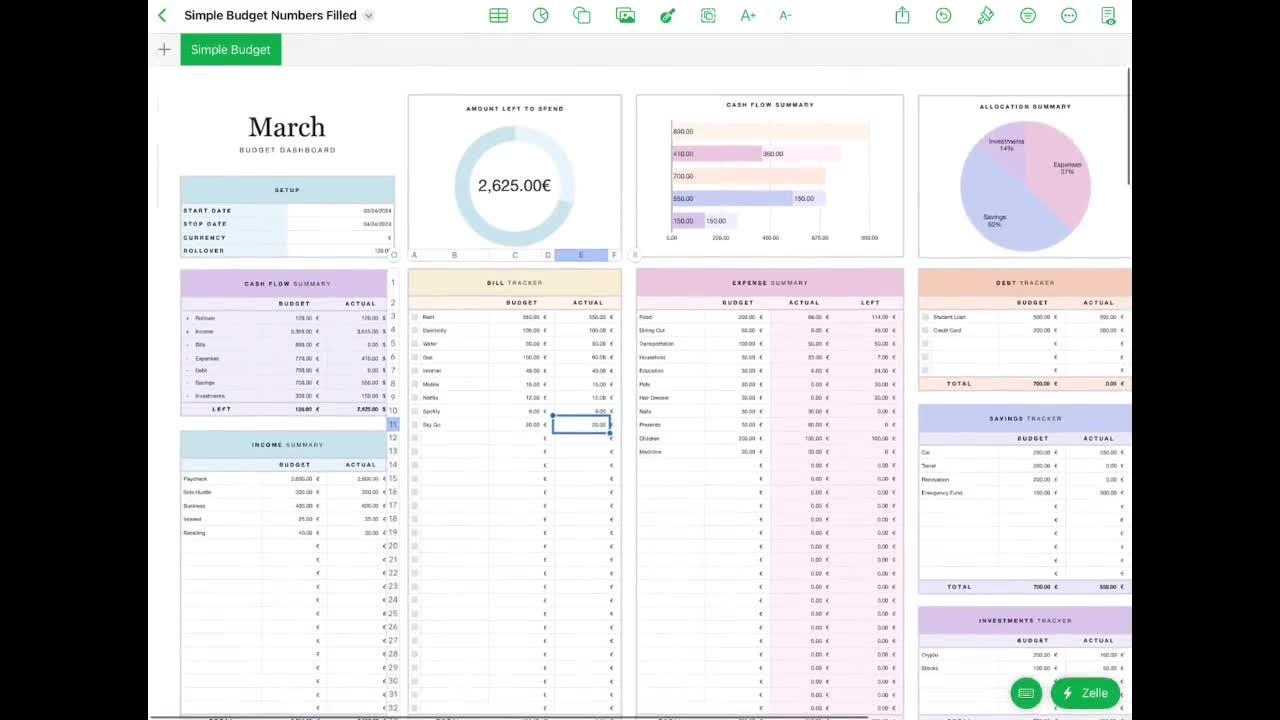Viewport: 1280px width, 720px height.
Task: Select column header E in the spreadsheet
Action: tap(581, 255)
